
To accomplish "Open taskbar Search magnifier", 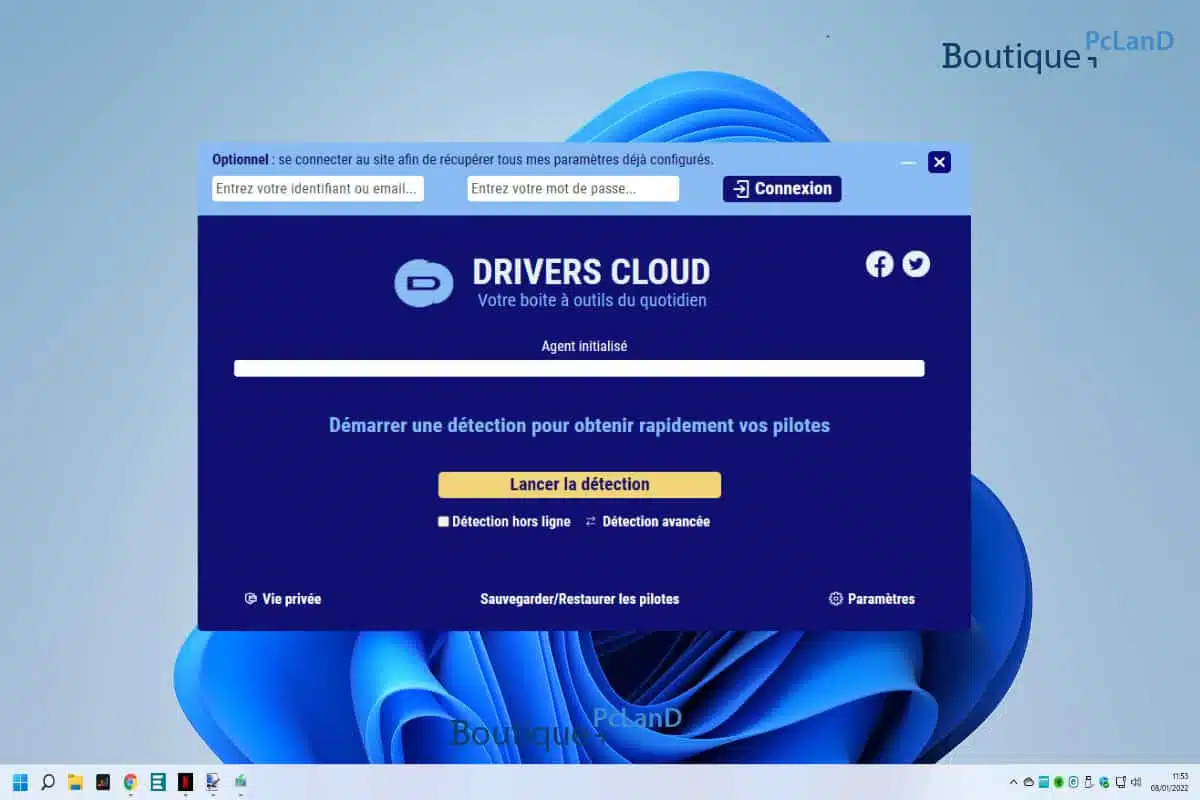I will [47, 782].
